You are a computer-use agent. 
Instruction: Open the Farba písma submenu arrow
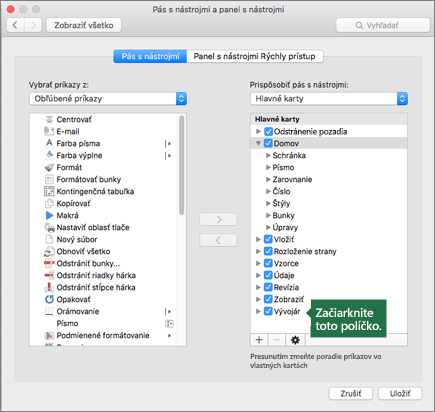coord(168,144)
